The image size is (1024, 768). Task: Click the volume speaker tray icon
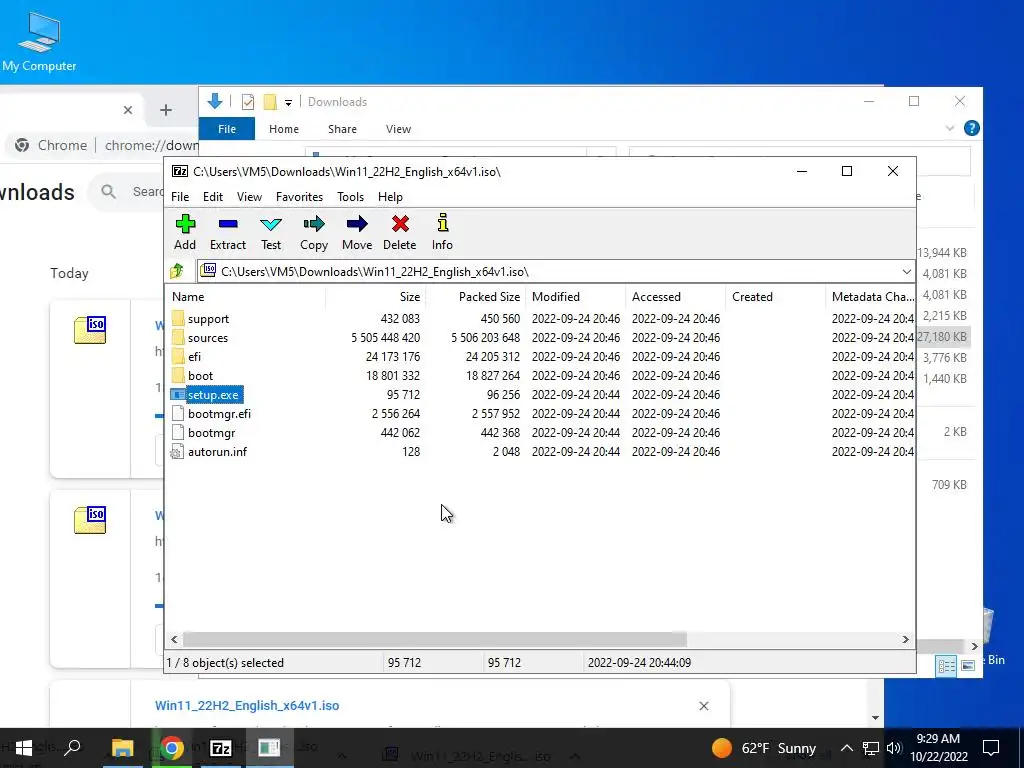(x=894, y=748)
